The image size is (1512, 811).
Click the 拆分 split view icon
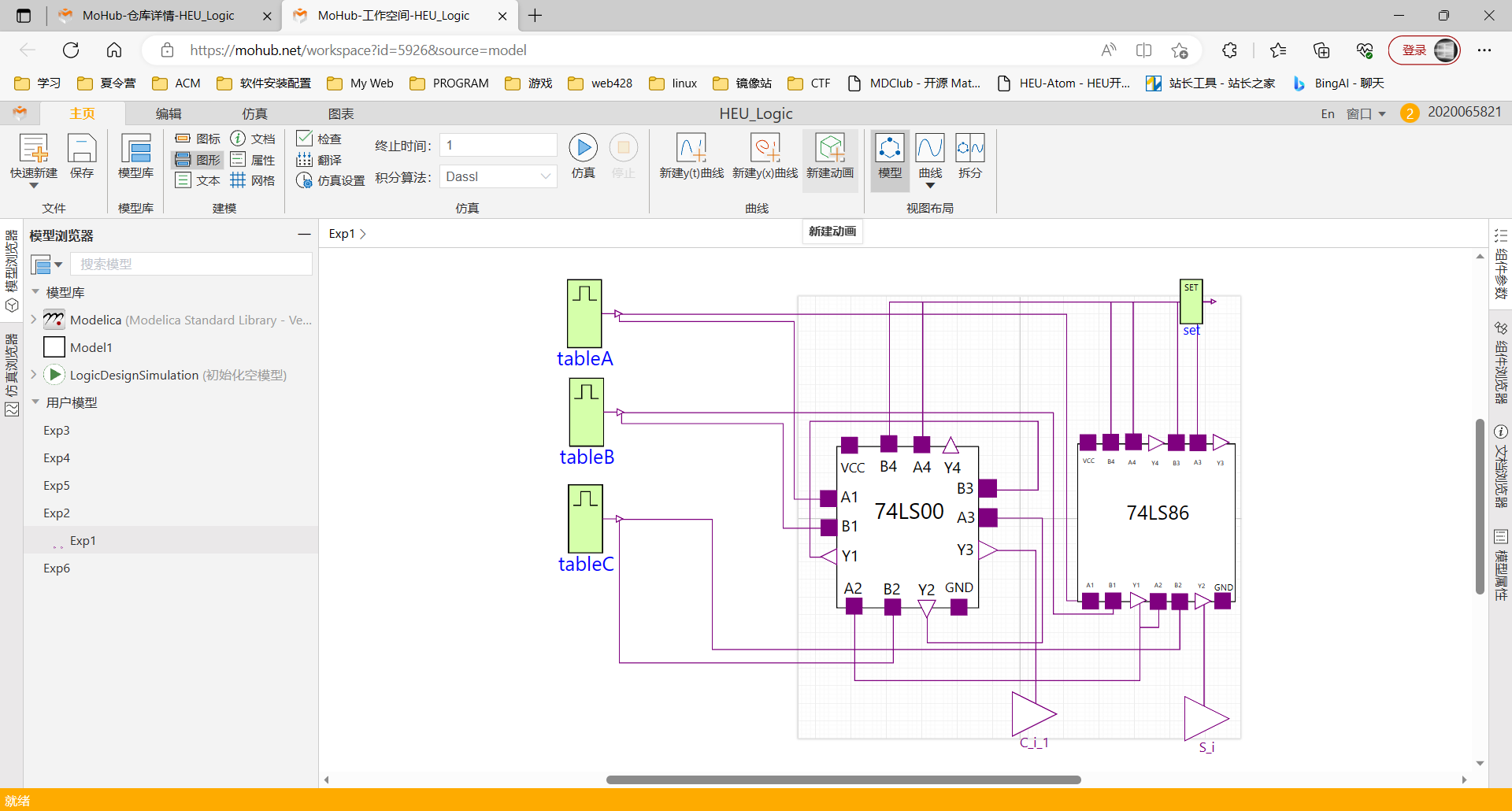(x=969, y=155)
